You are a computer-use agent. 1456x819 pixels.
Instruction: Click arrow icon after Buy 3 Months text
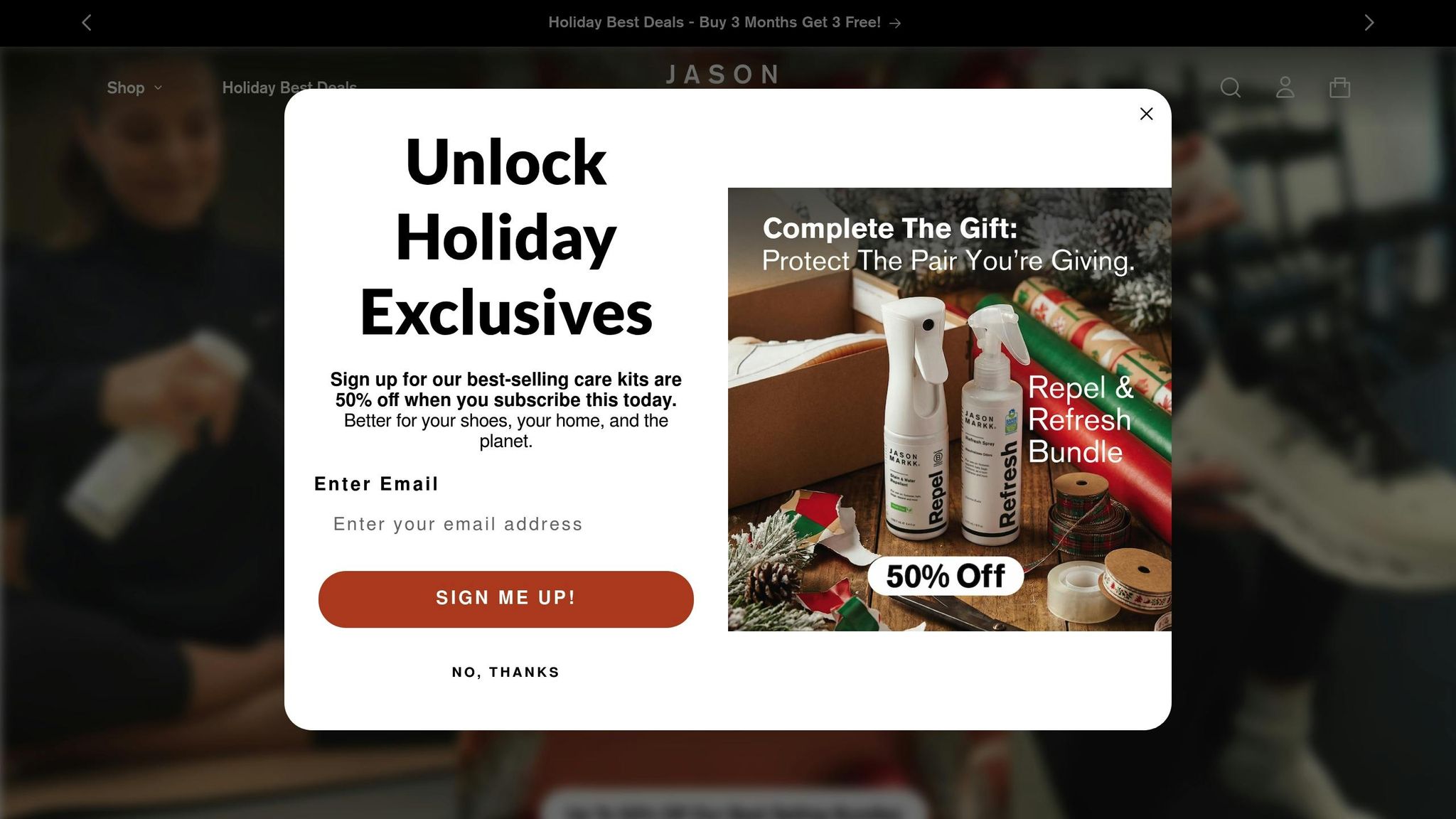coord(895,23)
